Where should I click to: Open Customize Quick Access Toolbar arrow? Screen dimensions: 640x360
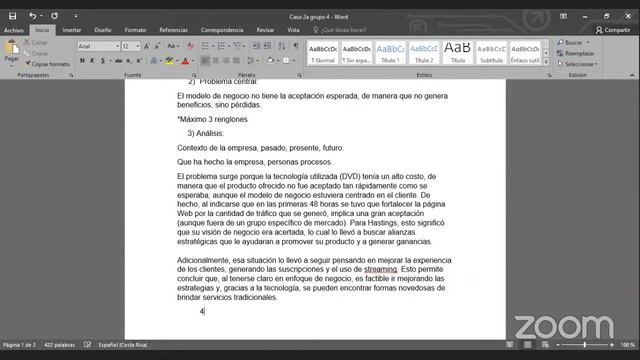[x=76, y=16]
